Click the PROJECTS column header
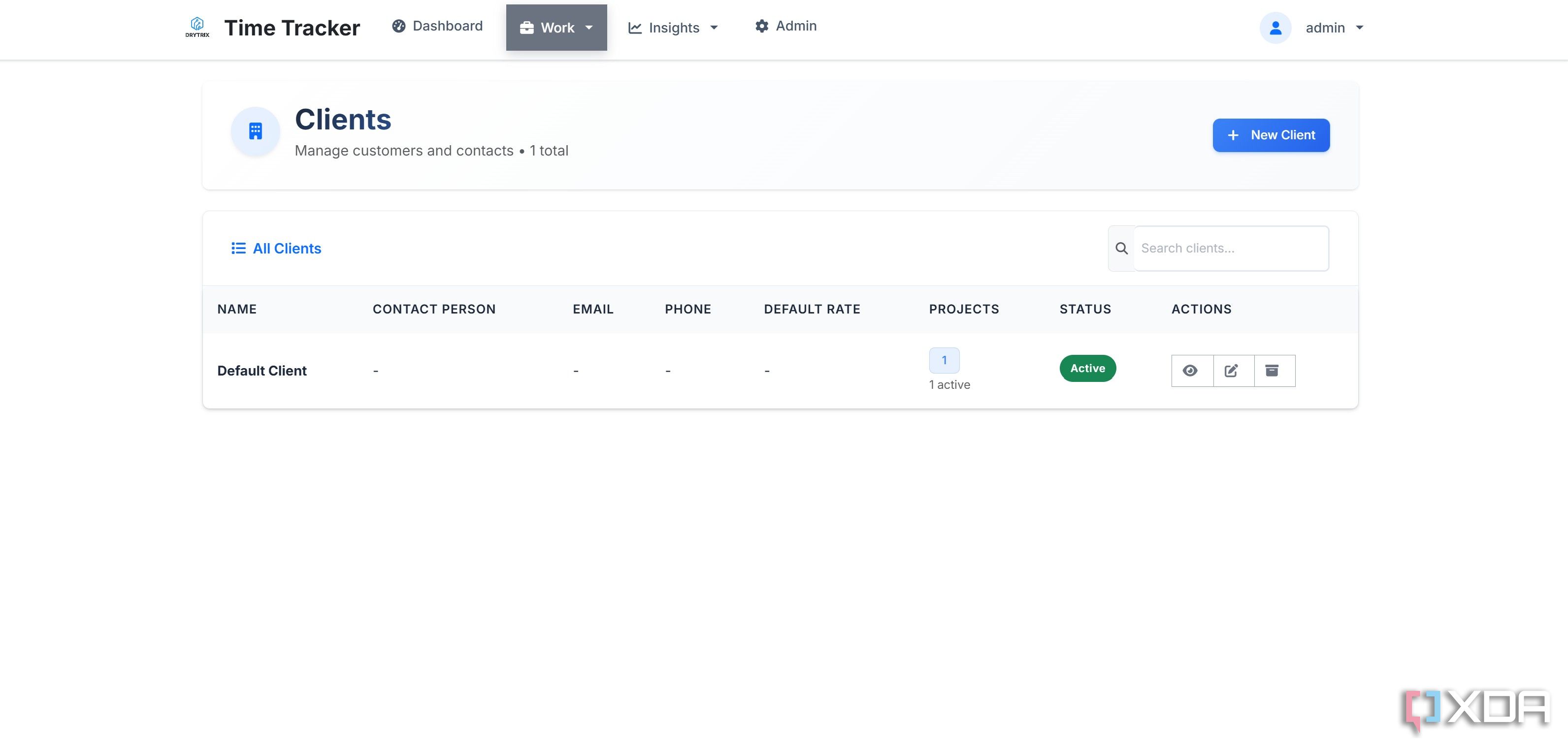This screenshot has height=753, width=1568. (x=964, y=309)
